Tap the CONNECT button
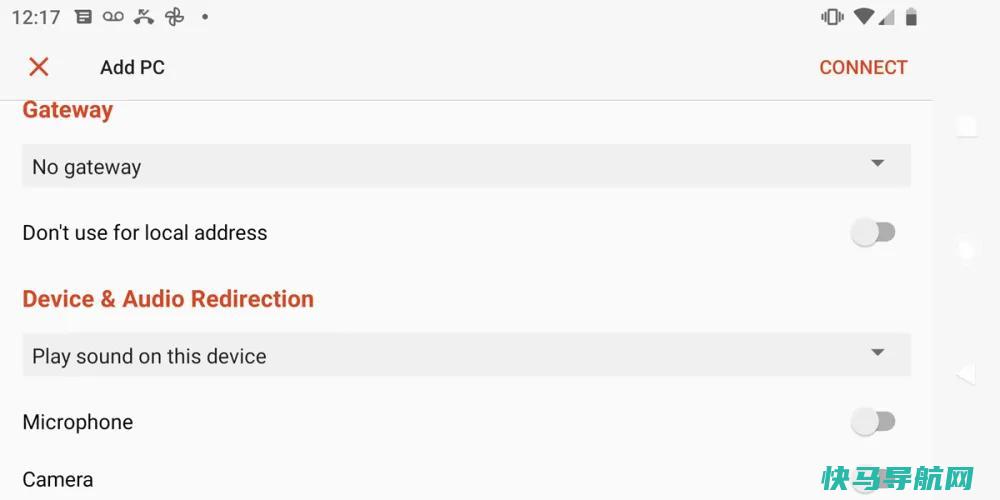1000x500 pixels. click(863, 68)
